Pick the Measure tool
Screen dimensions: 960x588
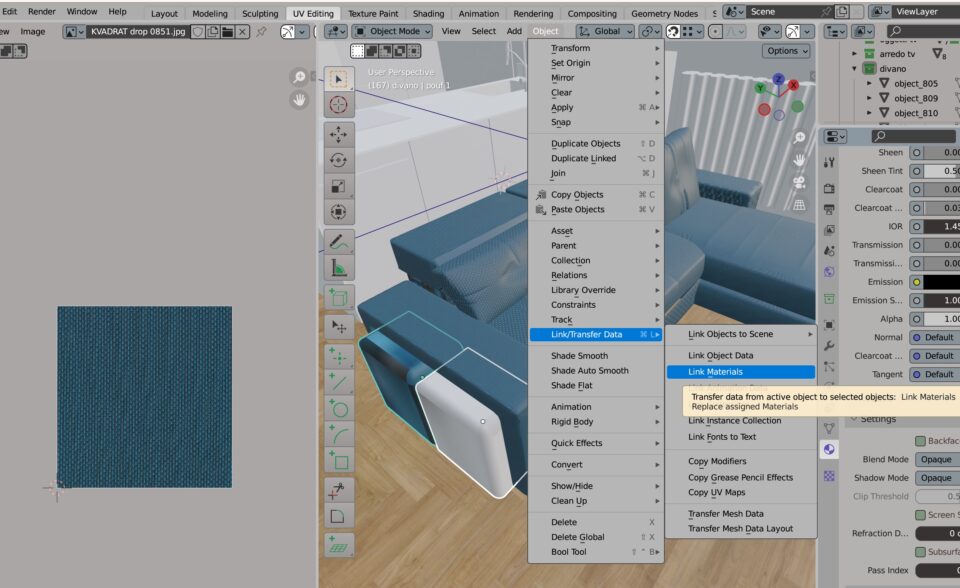pos(339,268)
